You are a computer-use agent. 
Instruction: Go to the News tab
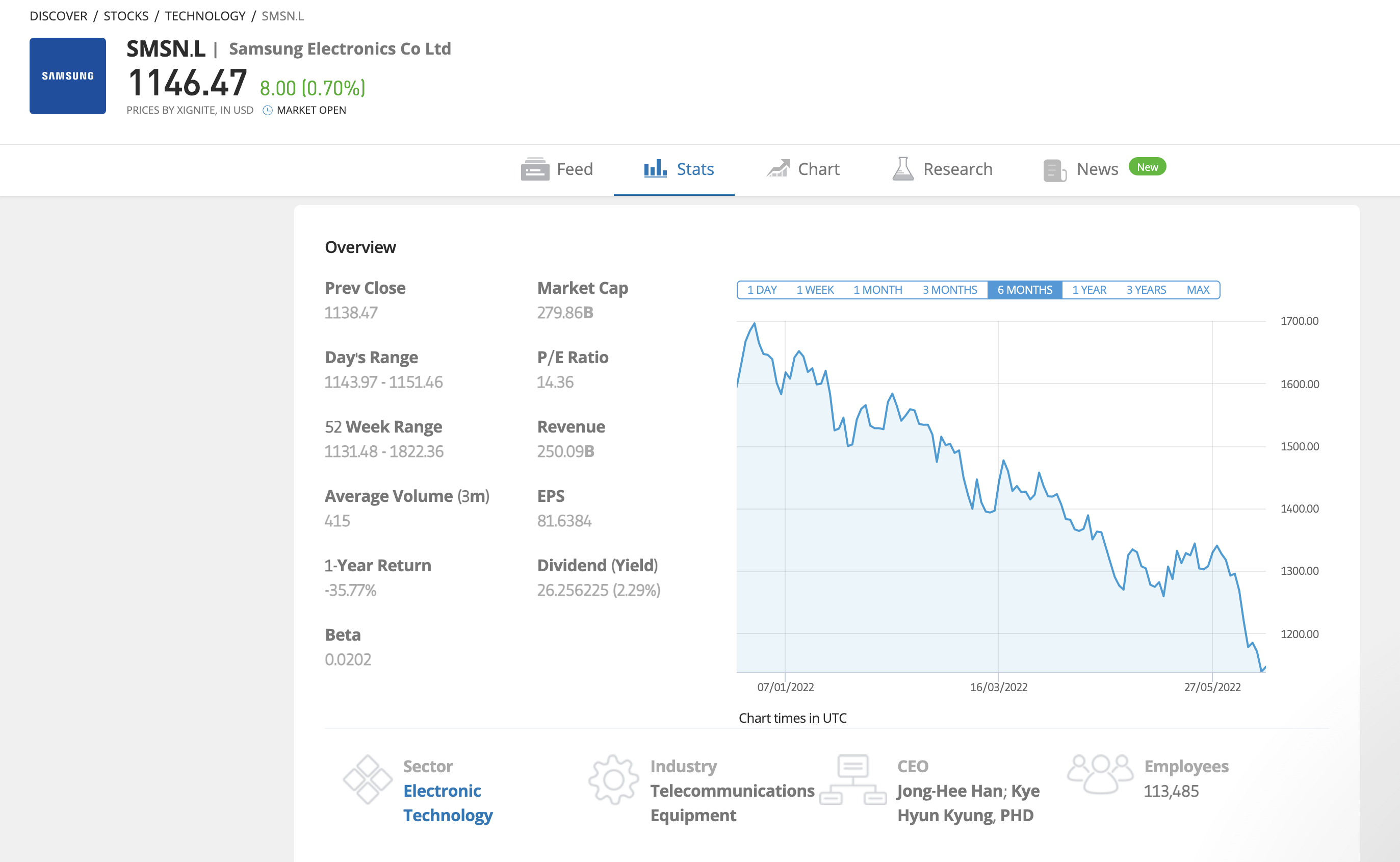point(1097,169)
